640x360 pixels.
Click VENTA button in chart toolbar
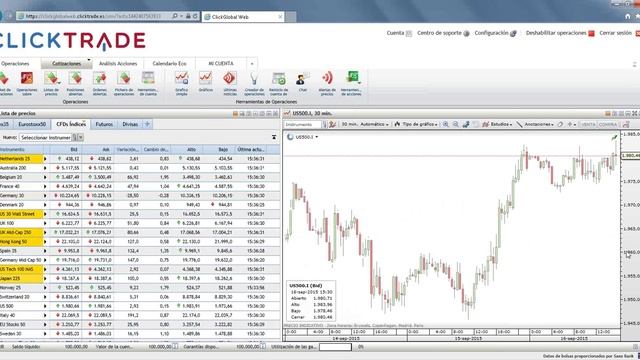click(588, 124)
